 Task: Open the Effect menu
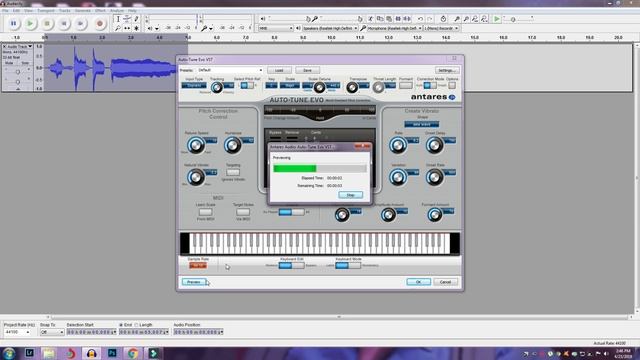click(x=100, y=10)
